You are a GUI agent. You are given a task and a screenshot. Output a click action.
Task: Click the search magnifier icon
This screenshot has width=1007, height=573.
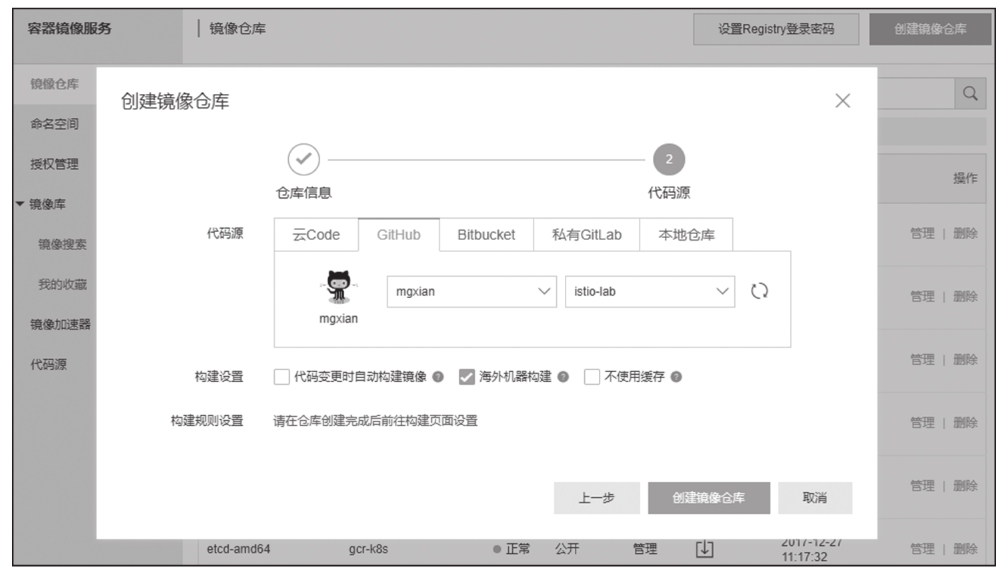coord(968,93)
